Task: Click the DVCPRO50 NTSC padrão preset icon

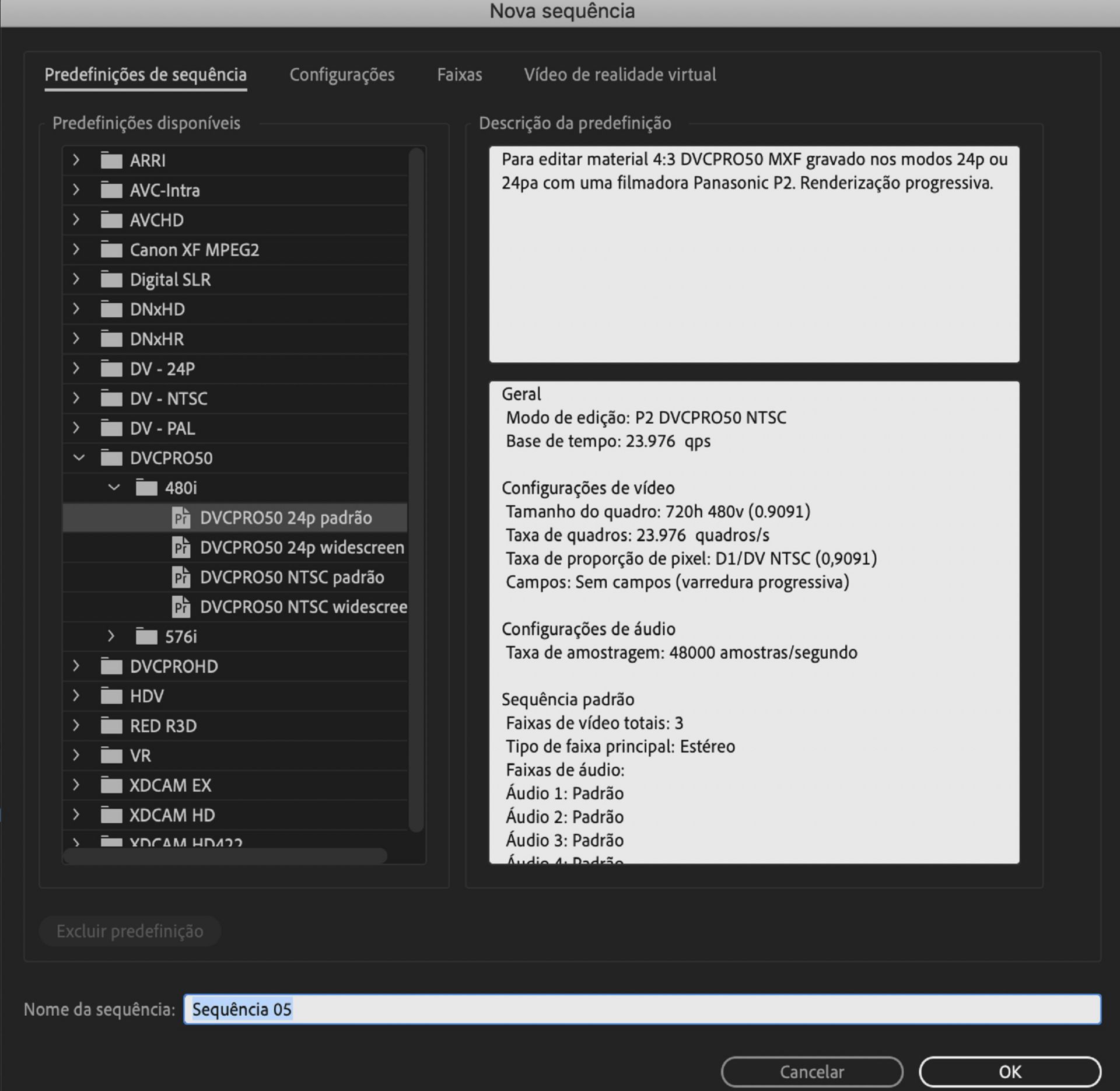Action: [x=181, y=578]
